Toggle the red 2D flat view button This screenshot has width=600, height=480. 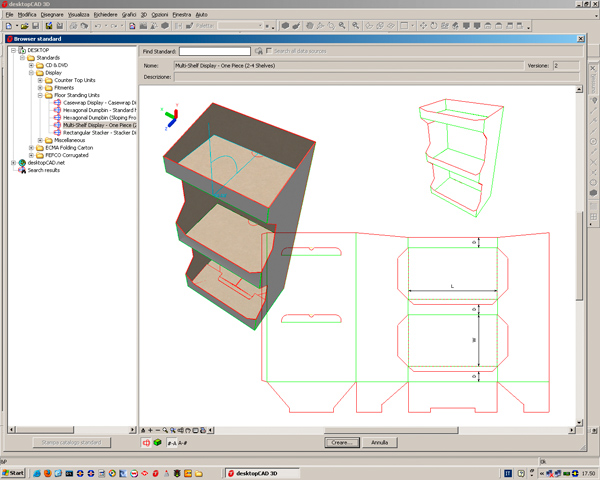(146, 442)
